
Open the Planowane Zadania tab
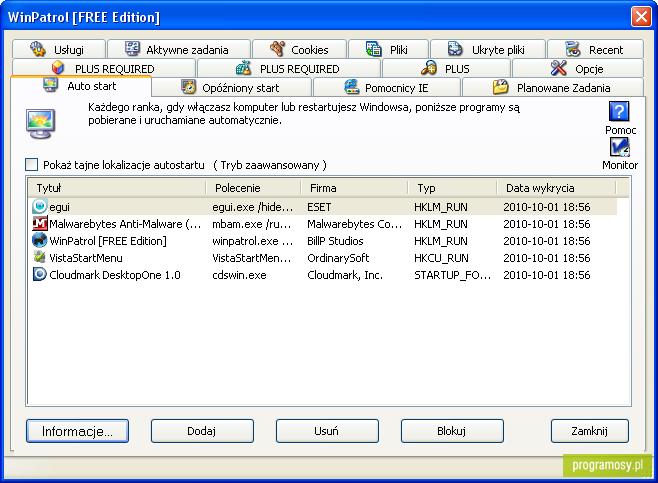(553, 87)
